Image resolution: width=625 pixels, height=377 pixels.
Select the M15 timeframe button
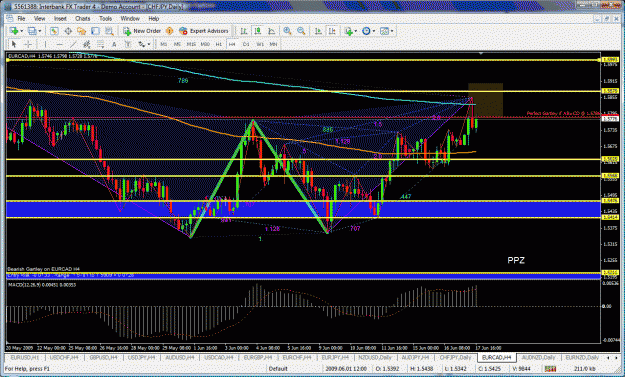tap(191, 44)
